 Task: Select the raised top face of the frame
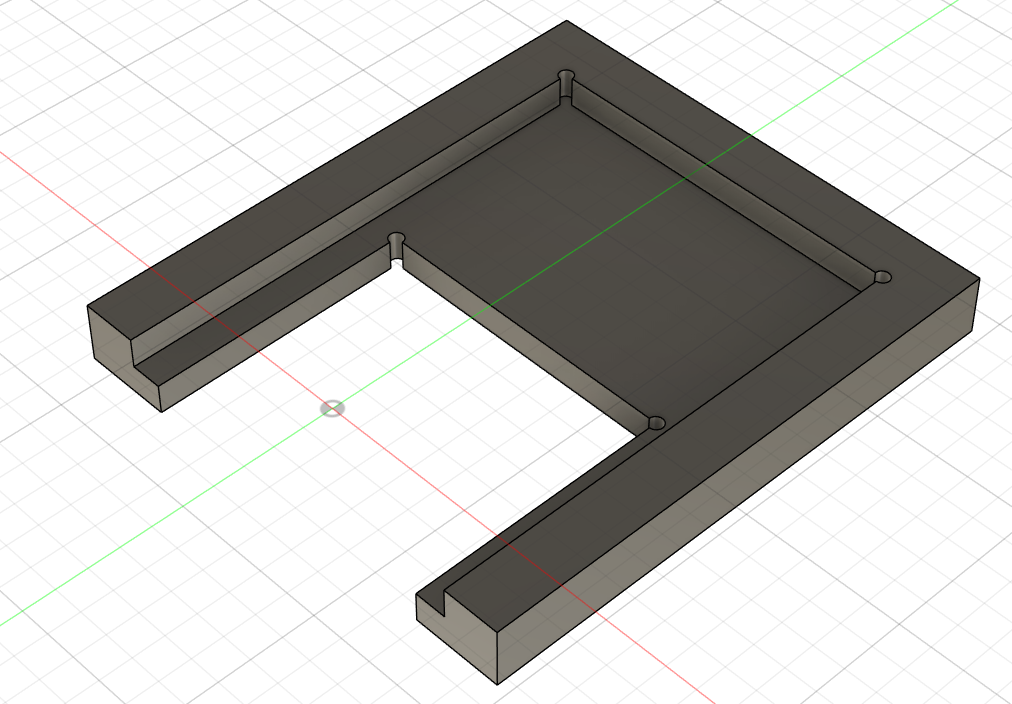click(800, 200)
